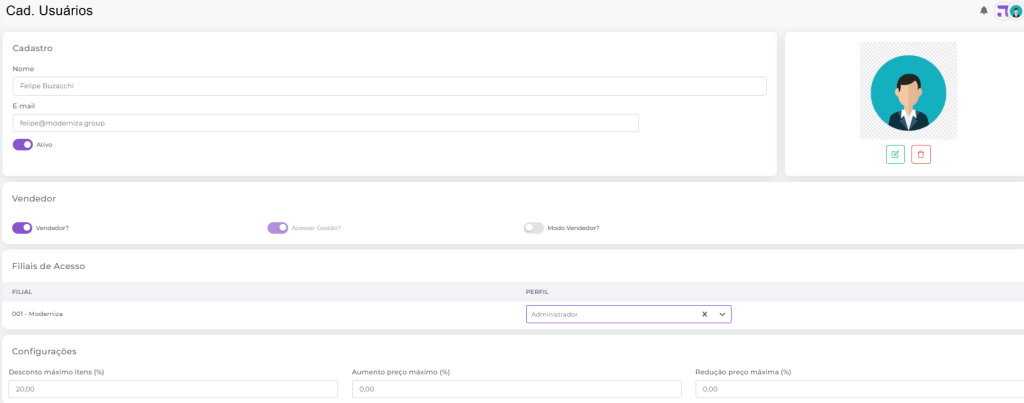Click the Cadastro section heading
The height and width of the screenshot is (403, 1024).
tap(32, 48)
